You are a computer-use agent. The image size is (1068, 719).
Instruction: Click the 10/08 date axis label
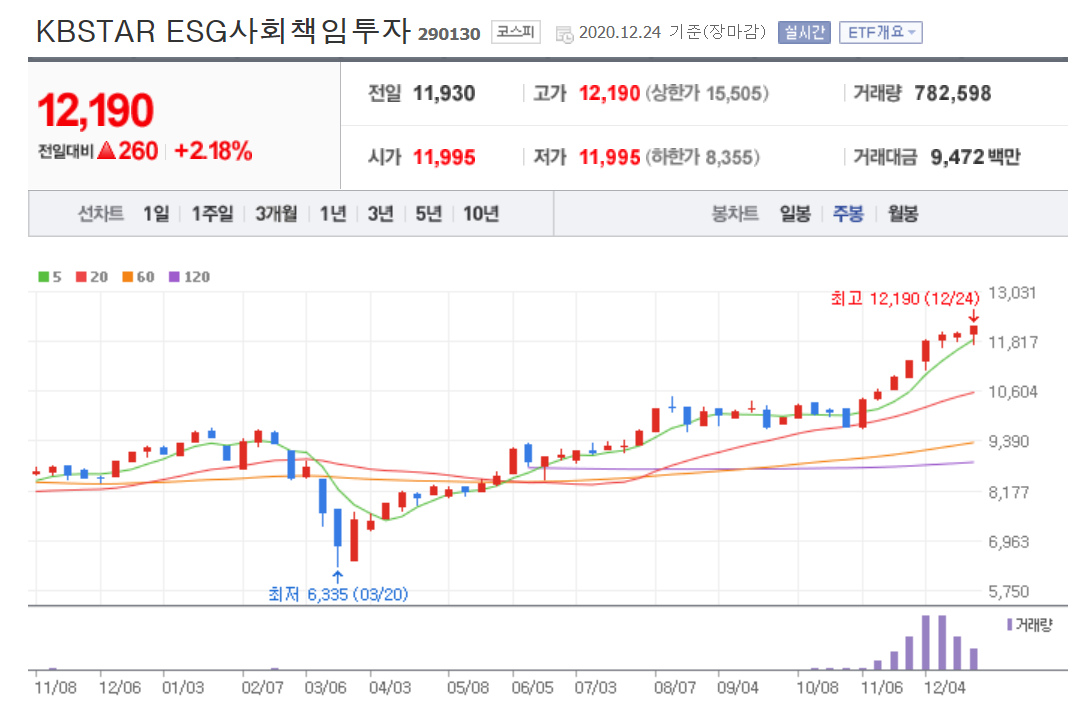817,688
